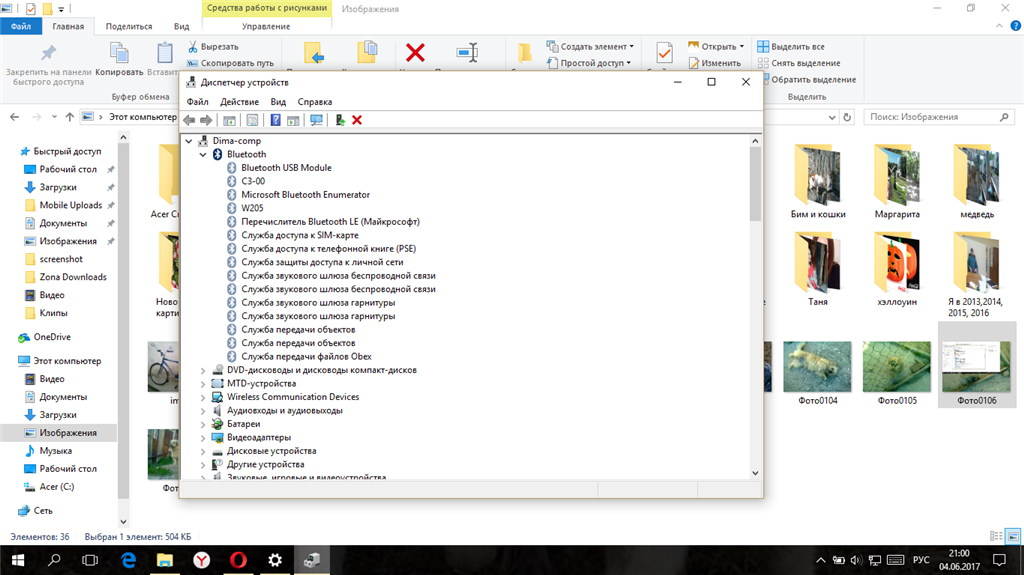Expand Wireless Communication Devices

click(x=203, y=397)
